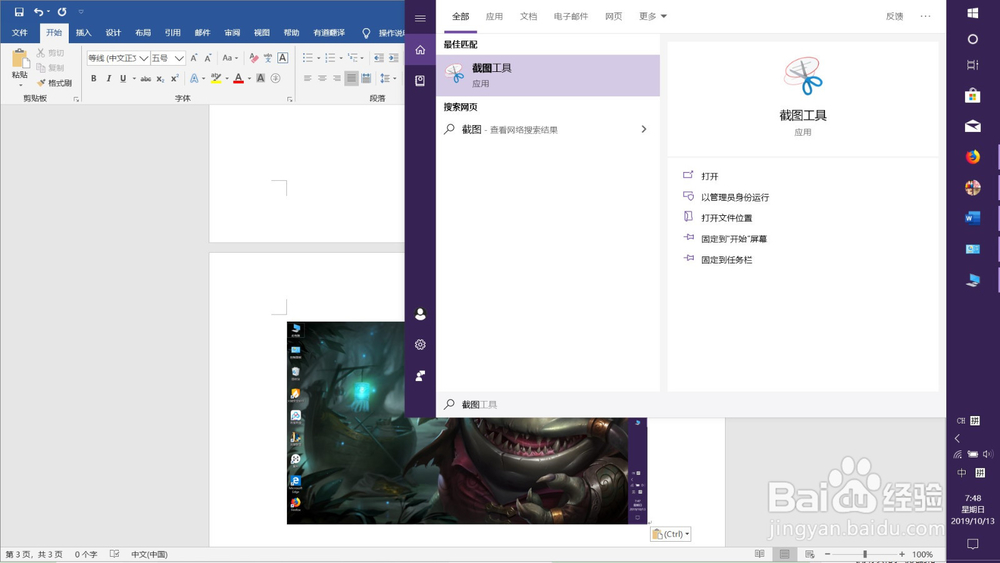The image size is (1000, 563).
Task: Open the settings gear in the search sidebar
Action: pyautogui.click(x=420, y=344)
